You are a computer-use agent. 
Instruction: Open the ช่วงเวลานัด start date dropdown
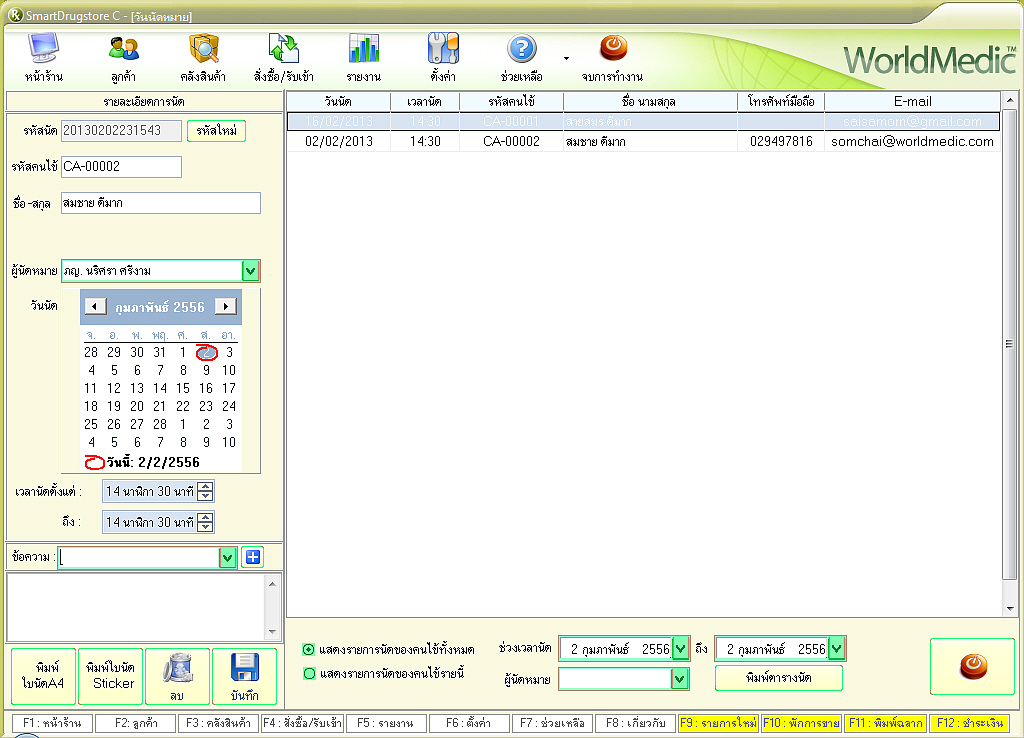pyautogui.click(x=681, y=649)
